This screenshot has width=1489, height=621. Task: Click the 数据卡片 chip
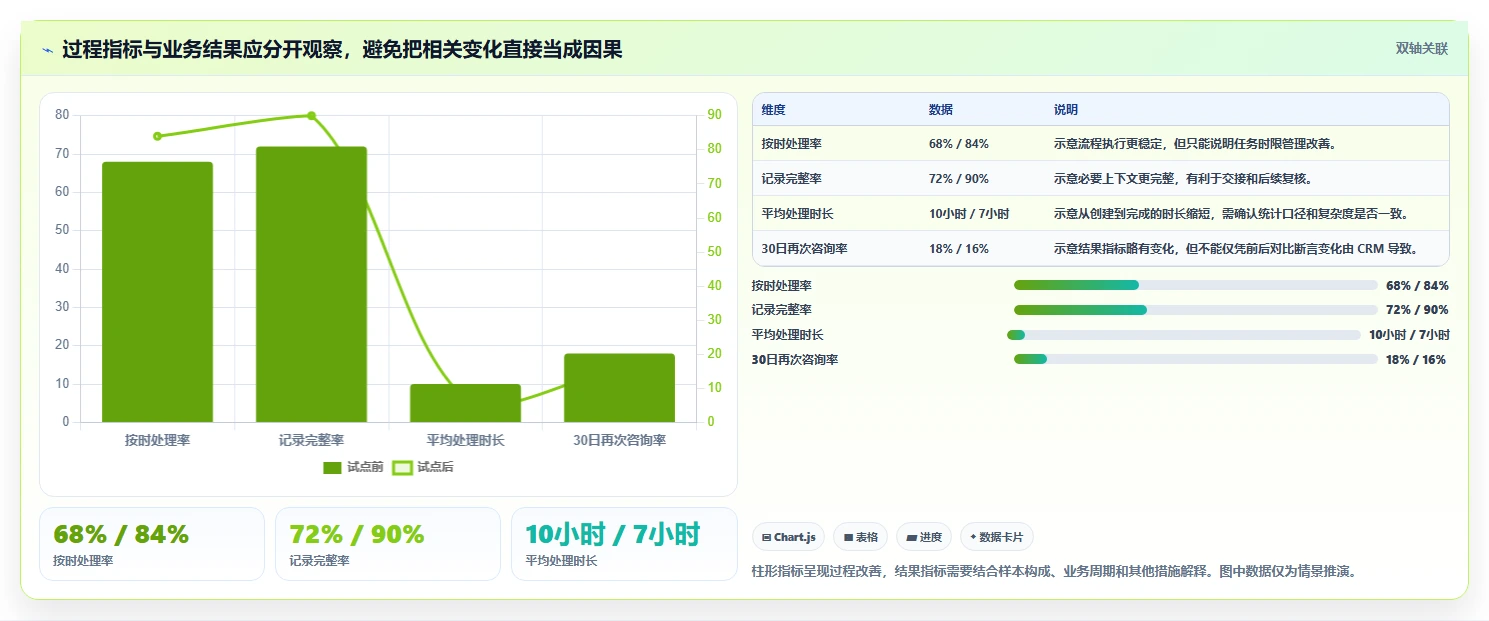coord(997,537)
